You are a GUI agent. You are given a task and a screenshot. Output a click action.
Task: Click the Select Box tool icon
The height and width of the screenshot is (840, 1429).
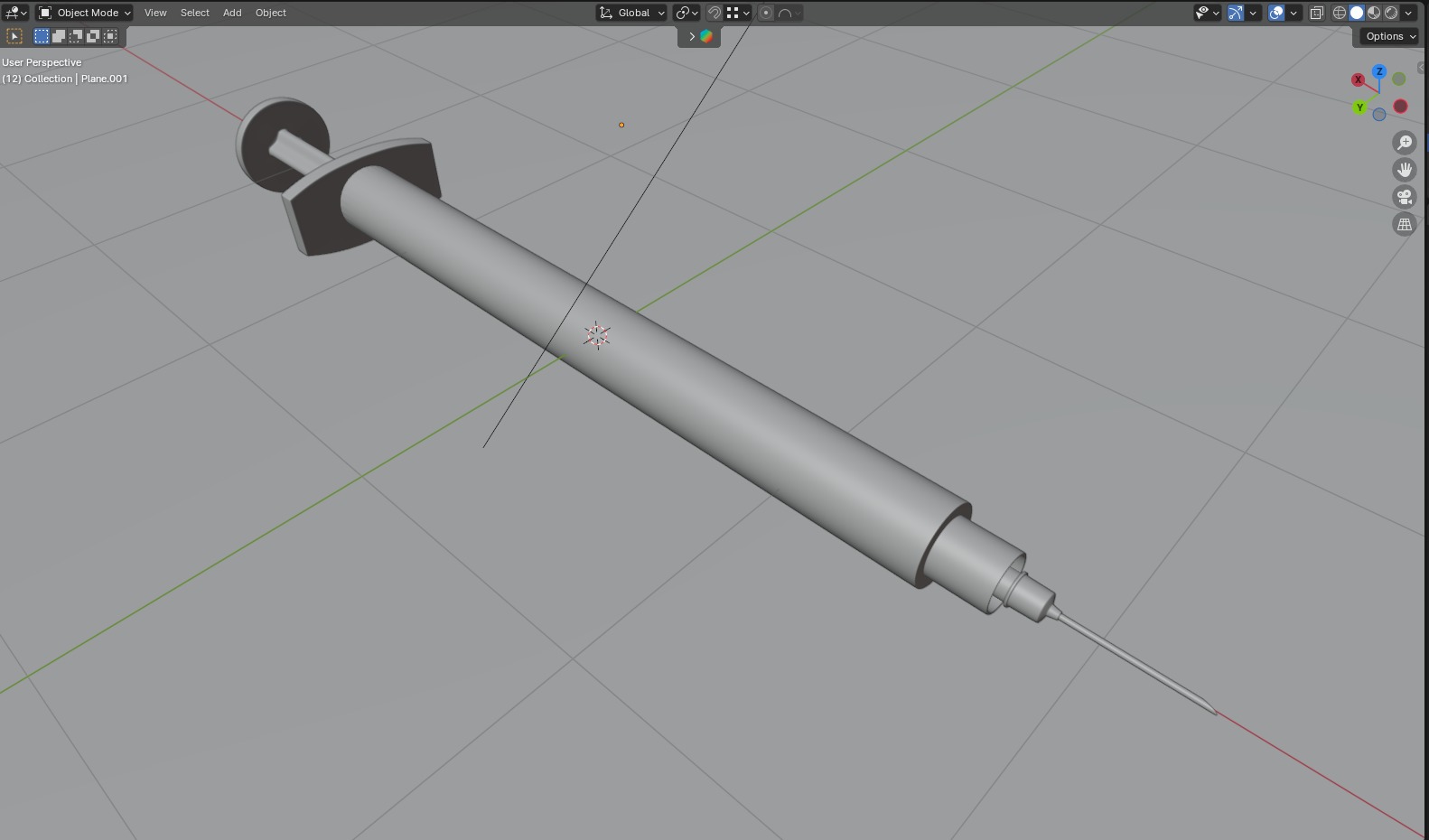pyautogui.click(x=14, y=36)
